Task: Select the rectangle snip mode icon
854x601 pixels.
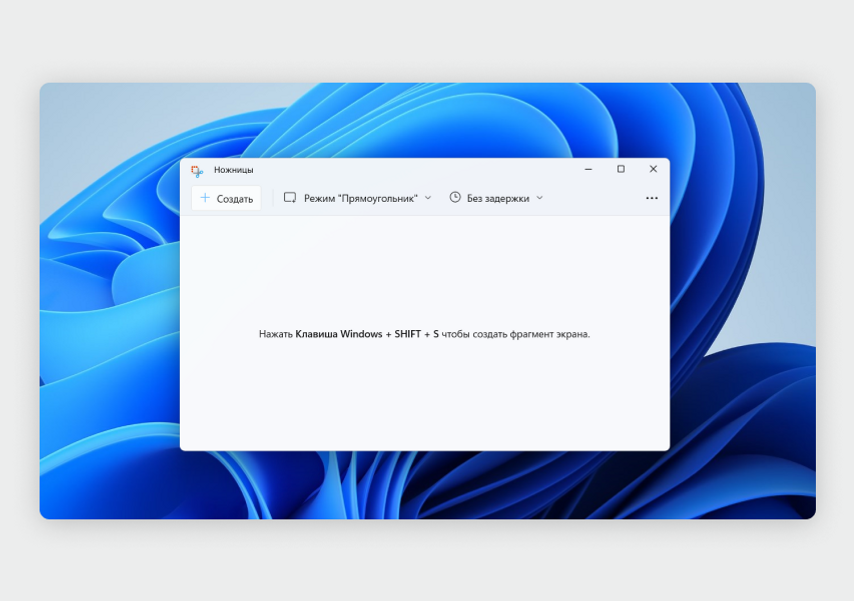Action: point(289,197)
